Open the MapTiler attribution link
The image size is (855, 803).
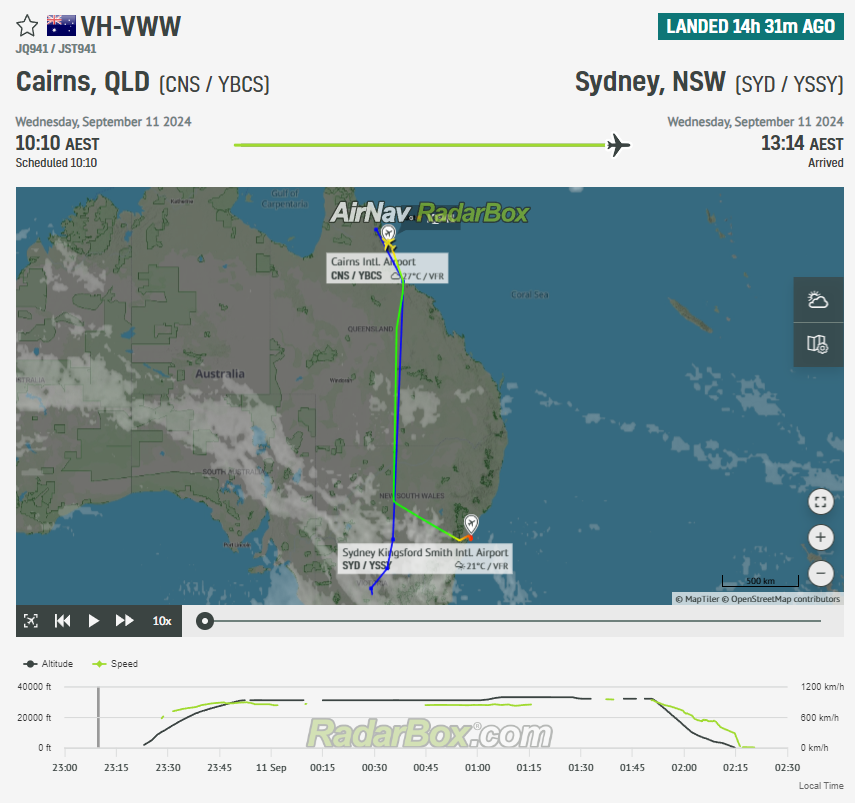[699, 599]
